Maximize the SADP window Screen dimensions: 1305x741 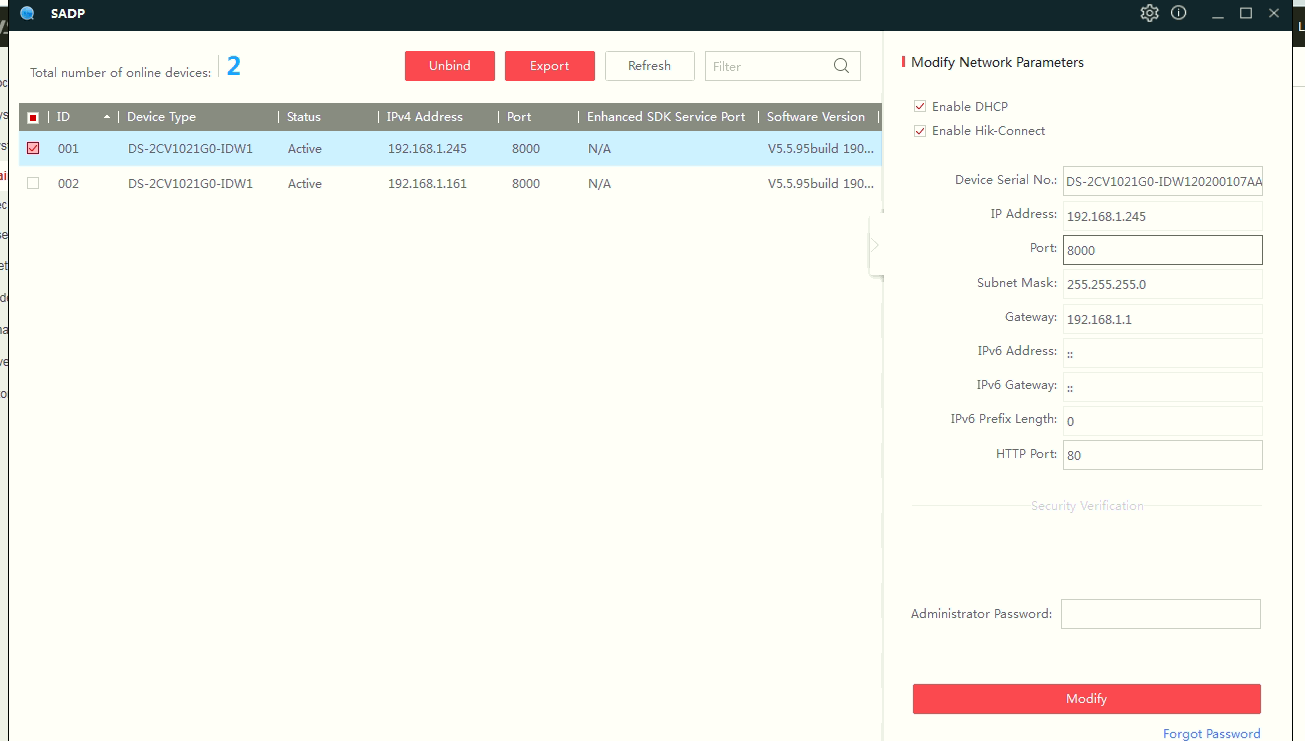(x=1246, y=13)
